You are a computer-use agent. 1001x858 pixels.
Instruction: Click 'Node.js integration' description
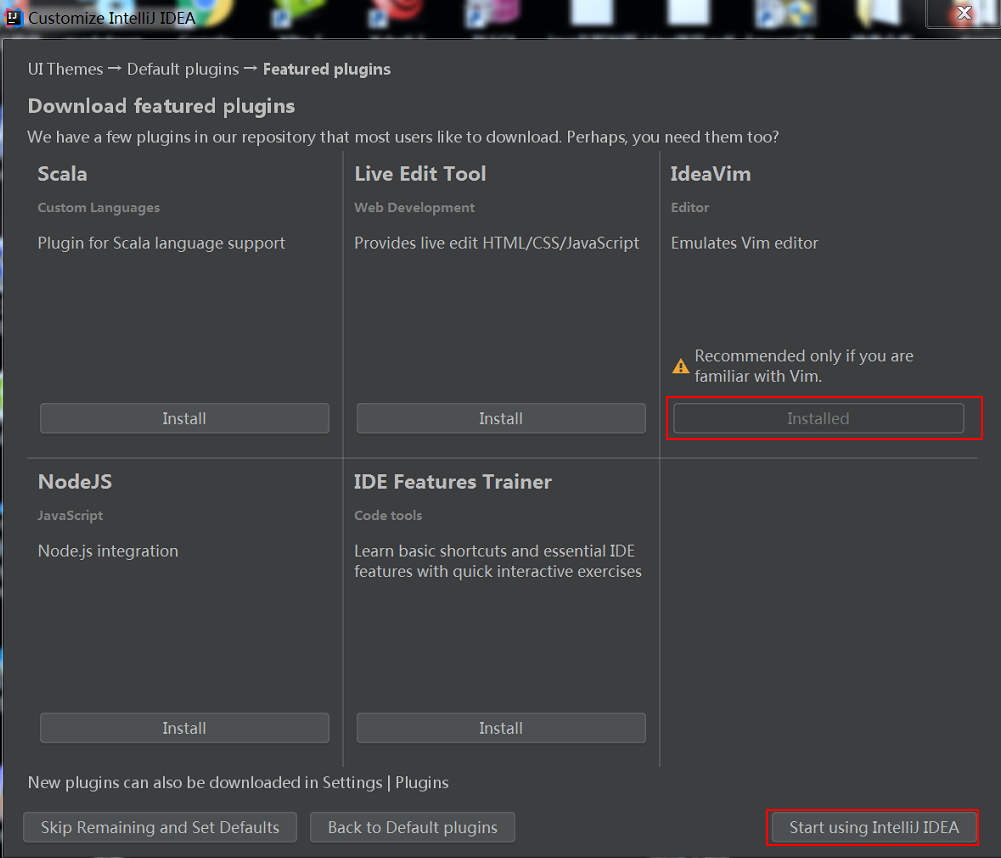click(108, 551)
